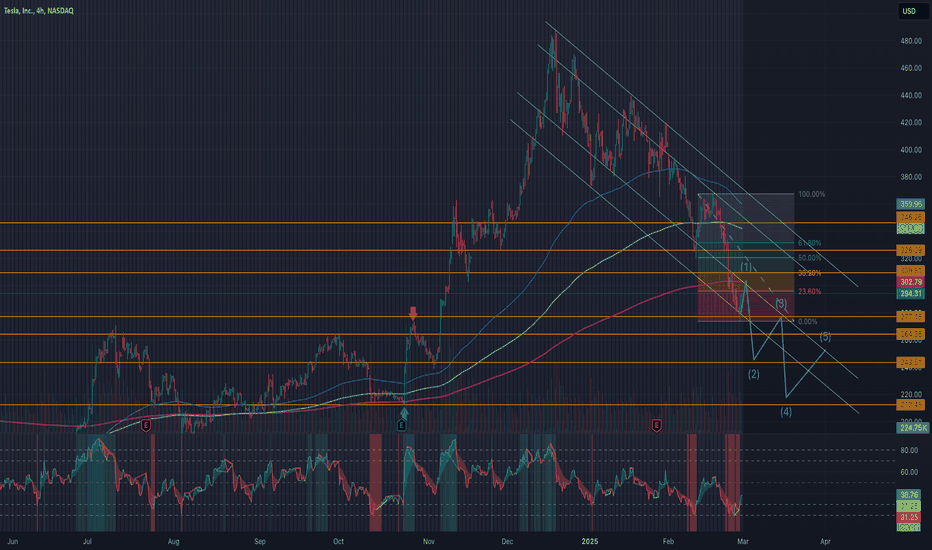Click the 440.00 price axis tick

click(x=911, y=95)
